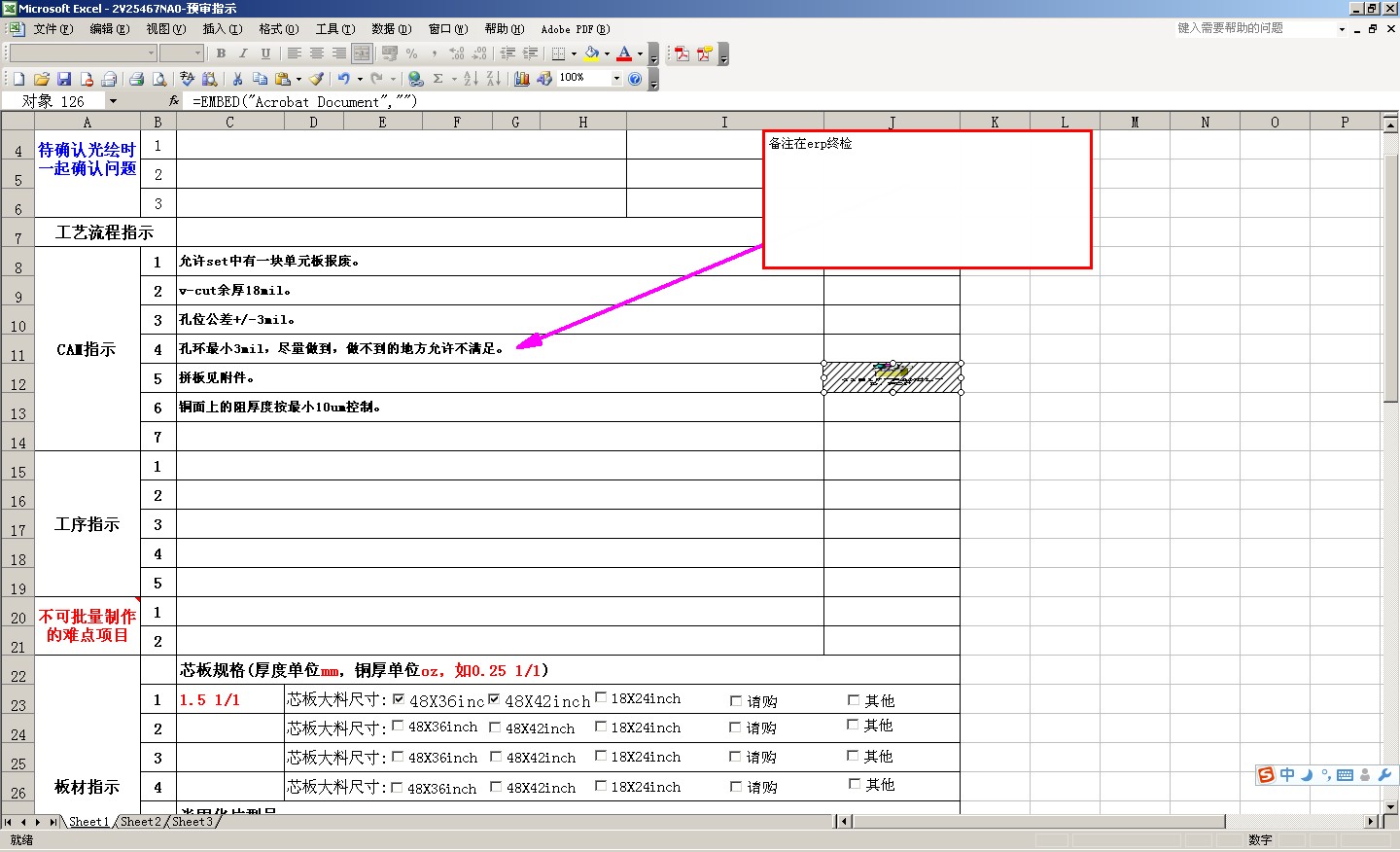The height and width of the screenshot is (852, 1400).
Task: Sort descending Z to A
Action: (x=493, y=79)
